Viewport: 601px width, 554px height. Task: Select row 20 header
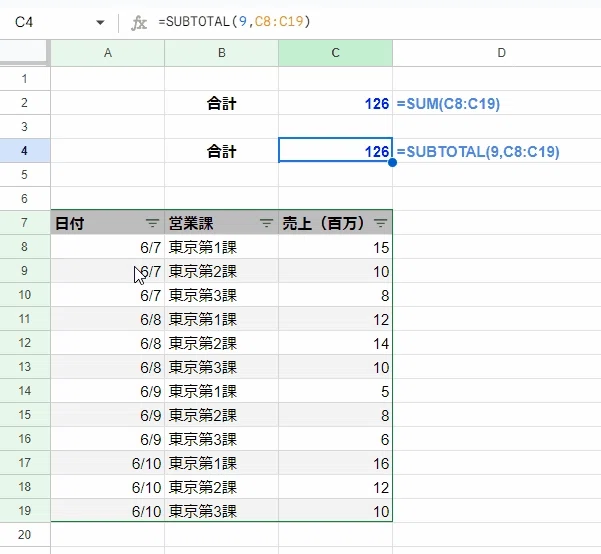pos(25,534)
